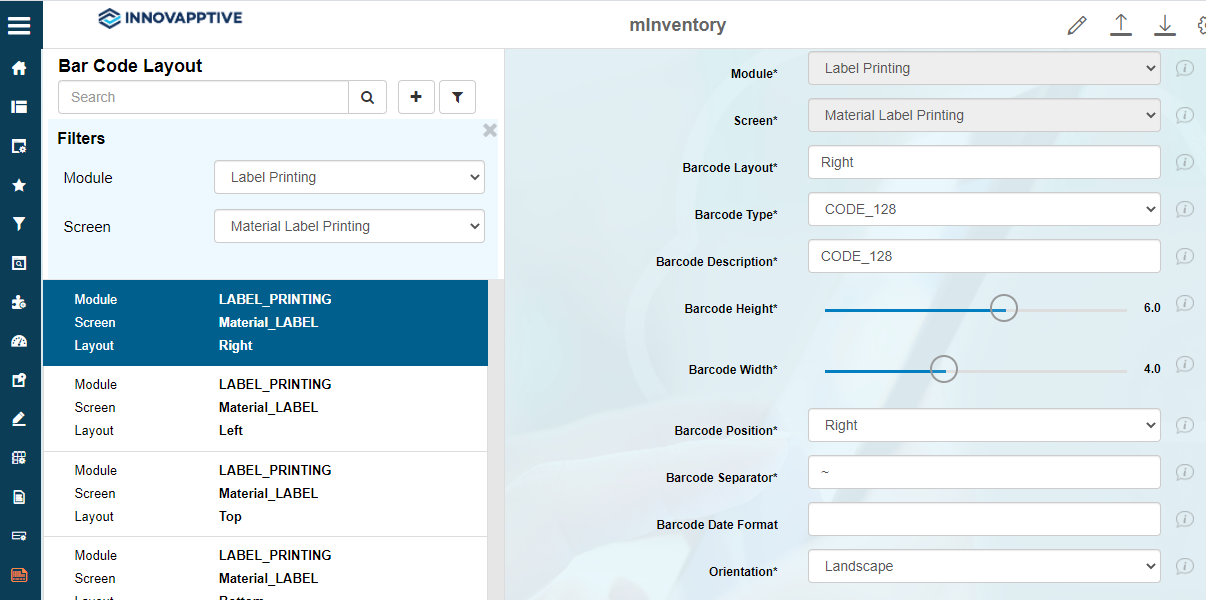Open the Screen filter dropdown

pos(349,226)
